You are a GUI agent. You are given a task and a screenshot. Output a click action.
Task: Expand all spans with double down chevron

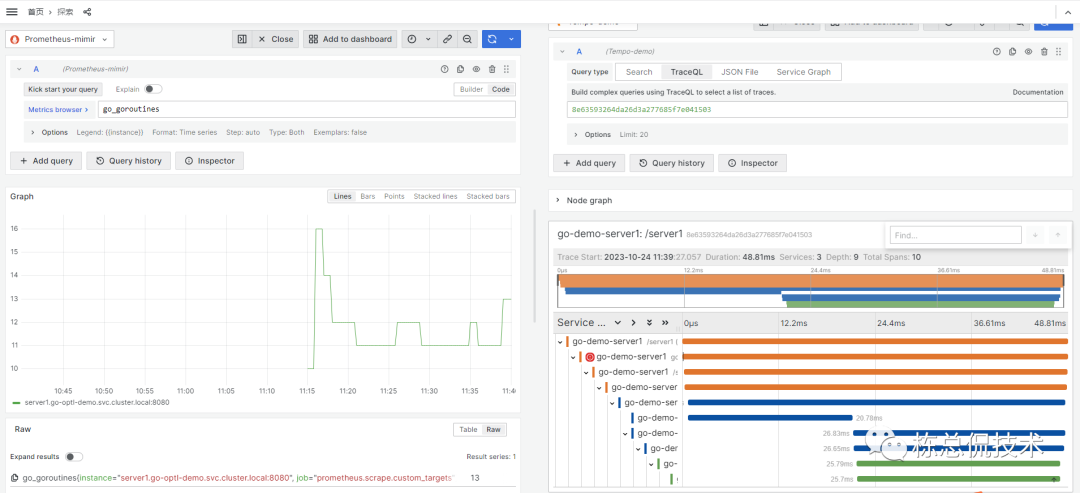tap(649, 322)
